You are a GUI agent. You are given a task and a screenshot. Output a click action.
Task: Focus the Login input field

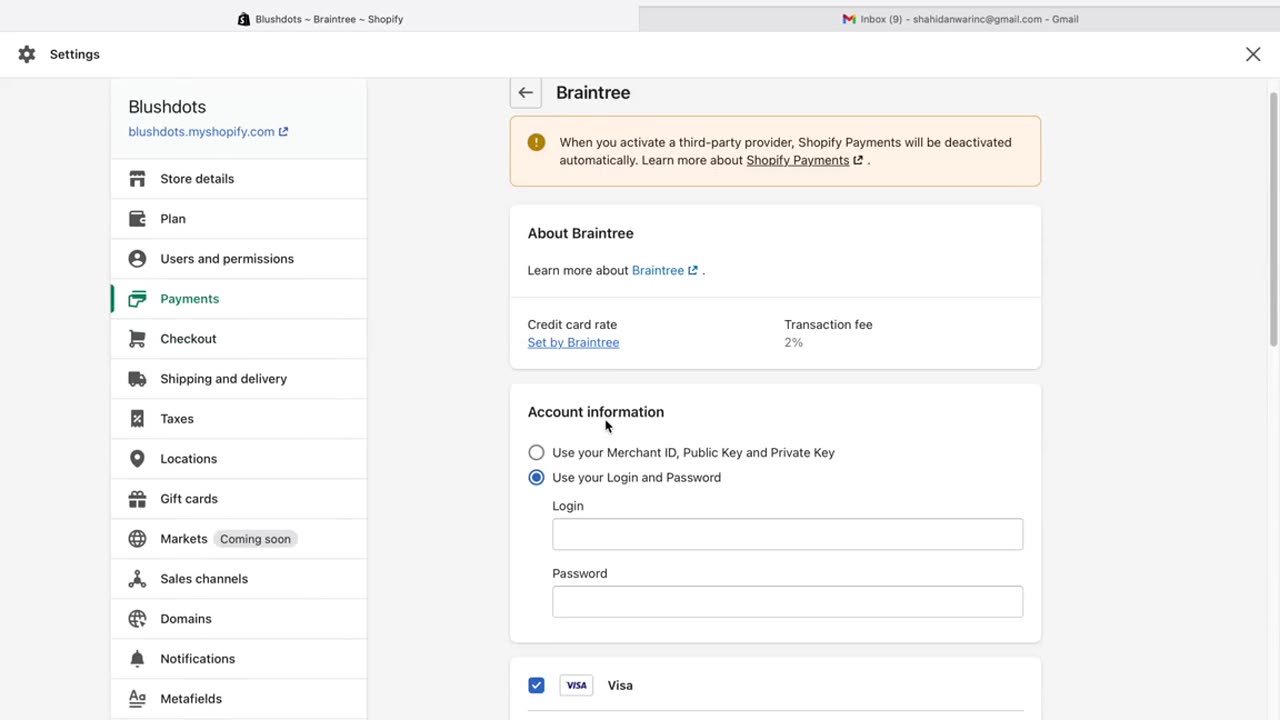point(787,534)
